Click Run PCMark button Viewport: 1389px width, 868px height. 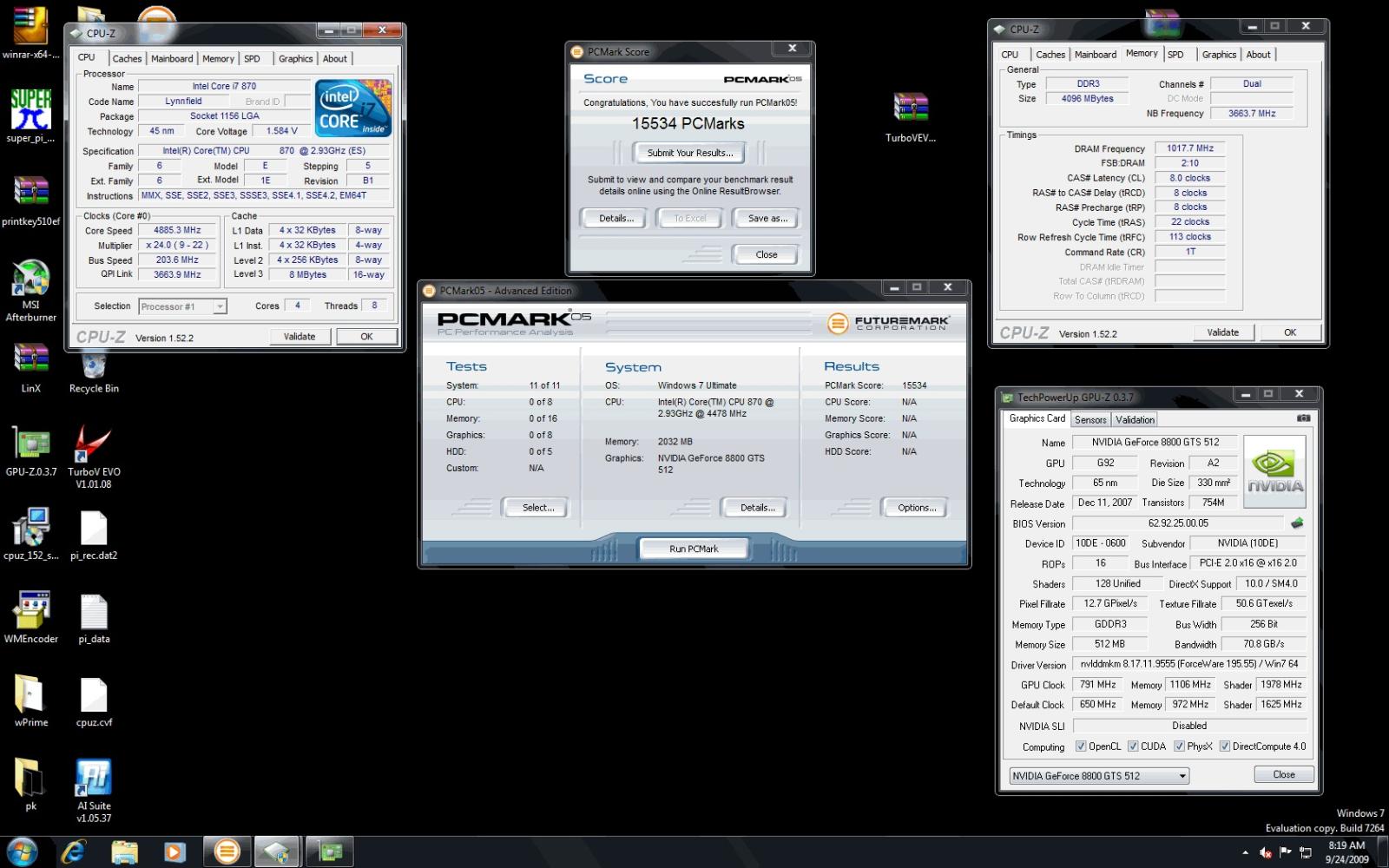click(x=694, y=549)
